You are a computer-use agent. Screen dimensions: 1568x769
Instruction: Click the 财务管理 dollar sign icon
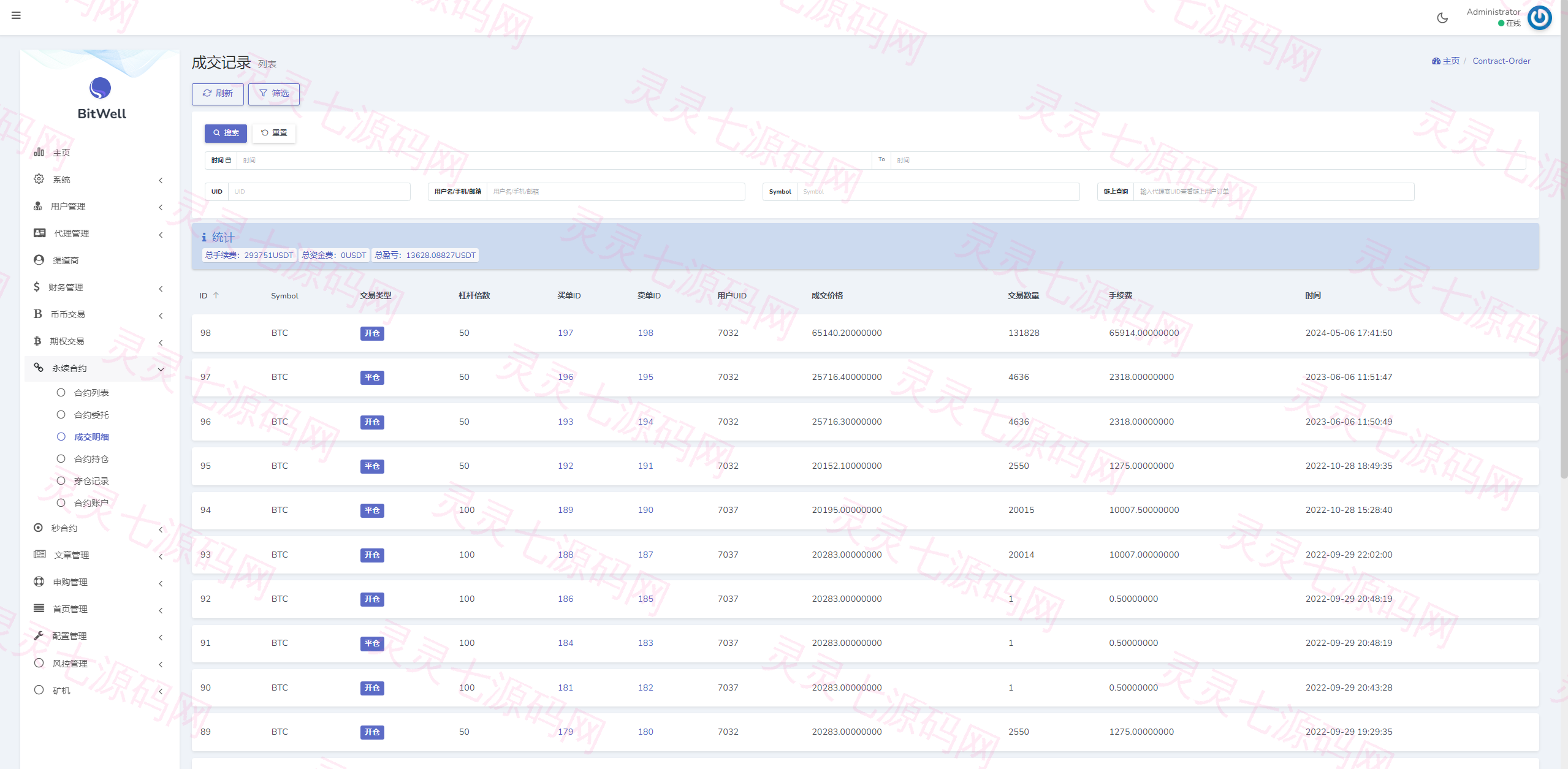pyautogui.click(x=37, y=287)
